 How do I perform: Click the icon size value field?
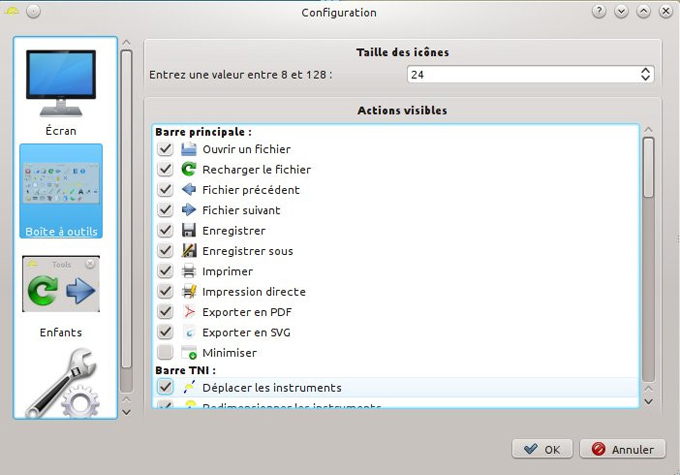coord(520,74)
